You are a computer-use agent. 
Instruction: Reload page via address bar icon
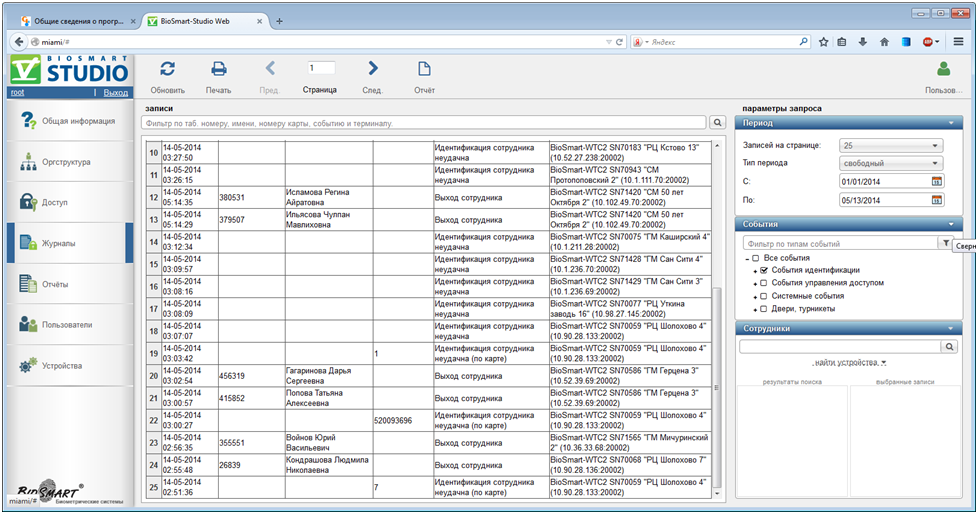tap(619, 42)
